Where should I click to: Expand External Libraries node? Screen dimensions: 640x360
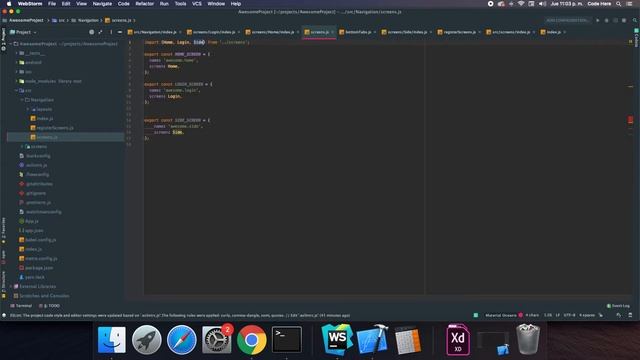click(11, 286)
